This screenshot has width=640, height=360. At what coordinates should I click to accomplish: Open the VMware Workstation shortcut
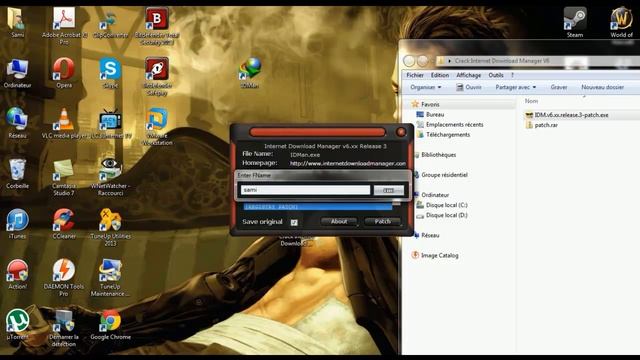[x=157, y=127]
